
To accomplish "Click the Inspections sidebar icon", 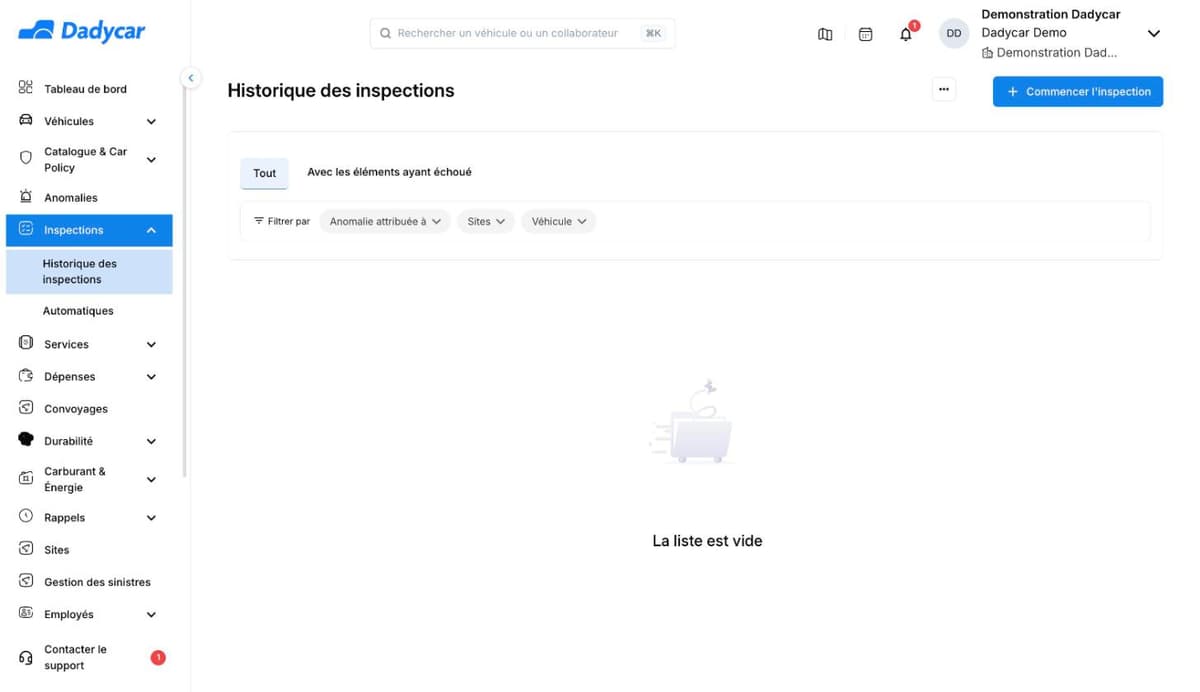I will pos(26,229).
